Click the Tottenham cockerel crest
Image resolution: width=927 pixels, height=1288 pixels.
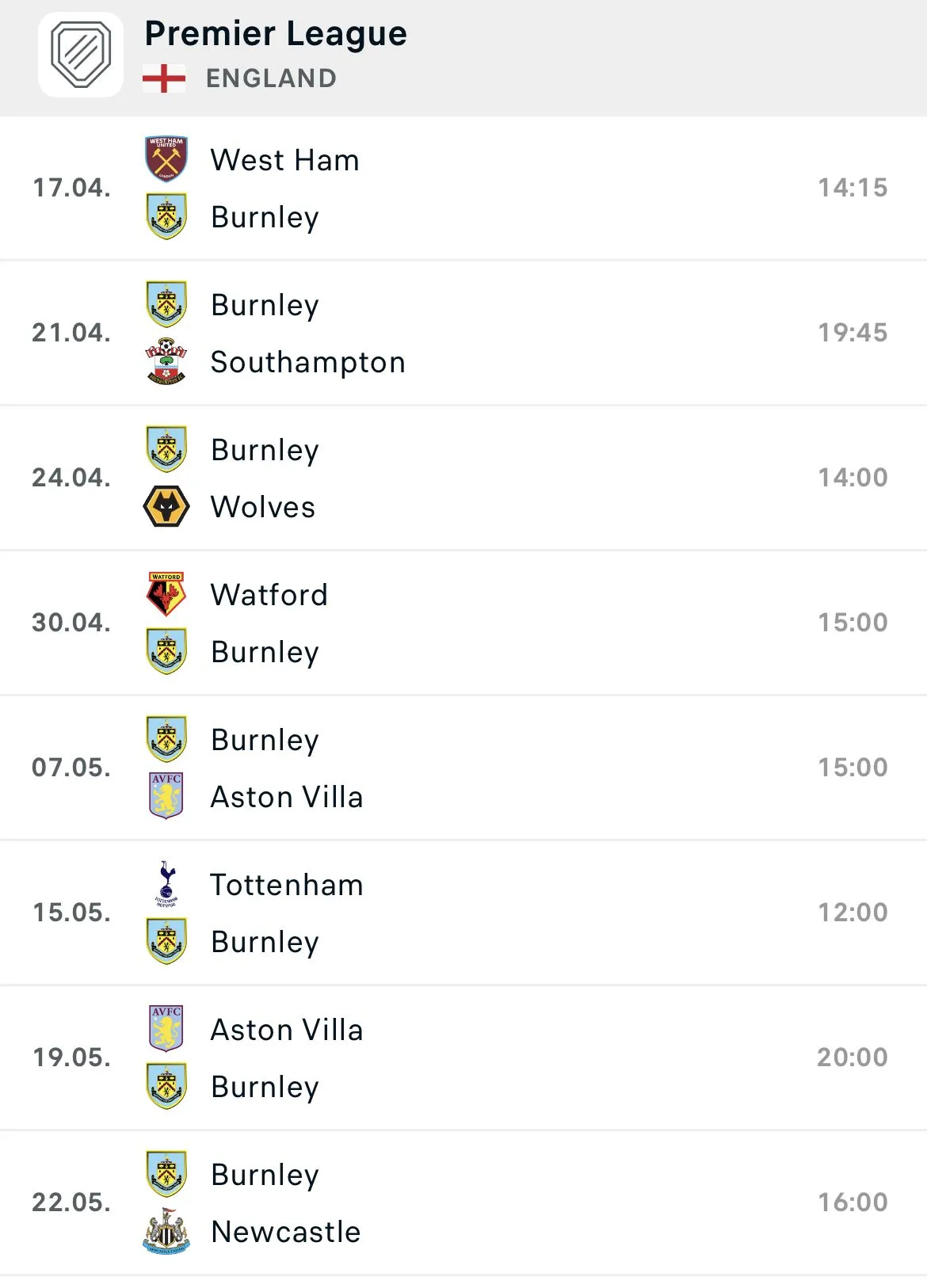[x=166, y=883]
